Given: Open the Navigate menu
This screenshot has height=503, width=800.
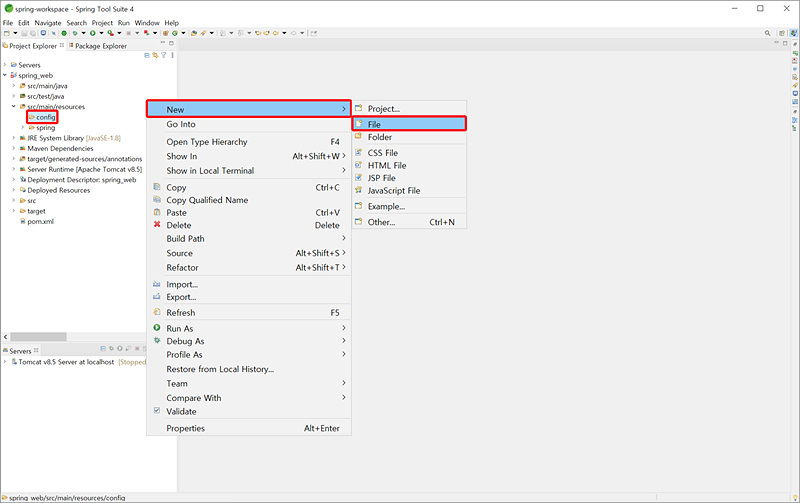Looking at the screenshot, I should (47, 23).
